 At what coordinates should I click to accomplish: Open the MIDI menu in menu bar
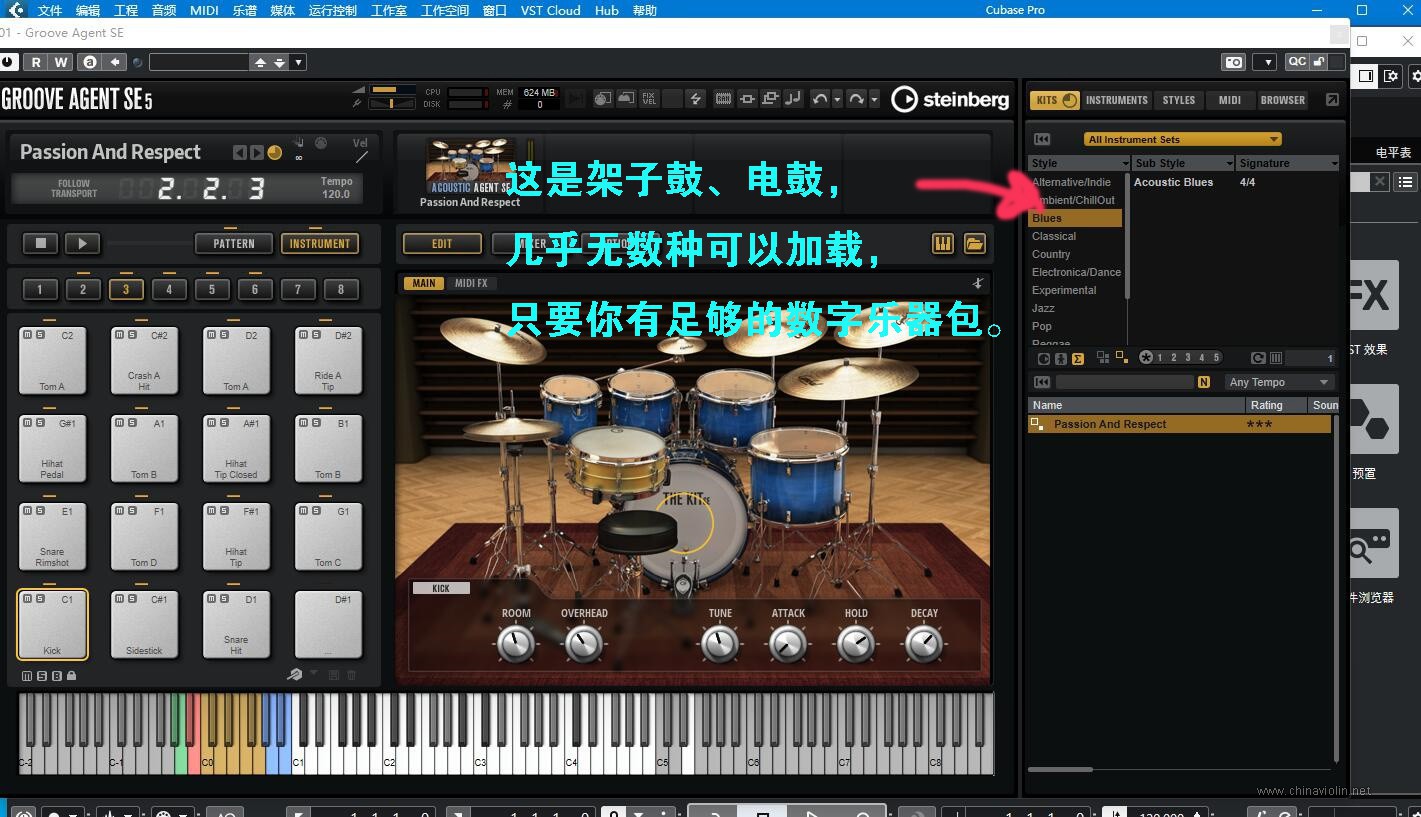click(x=204, y=10)
